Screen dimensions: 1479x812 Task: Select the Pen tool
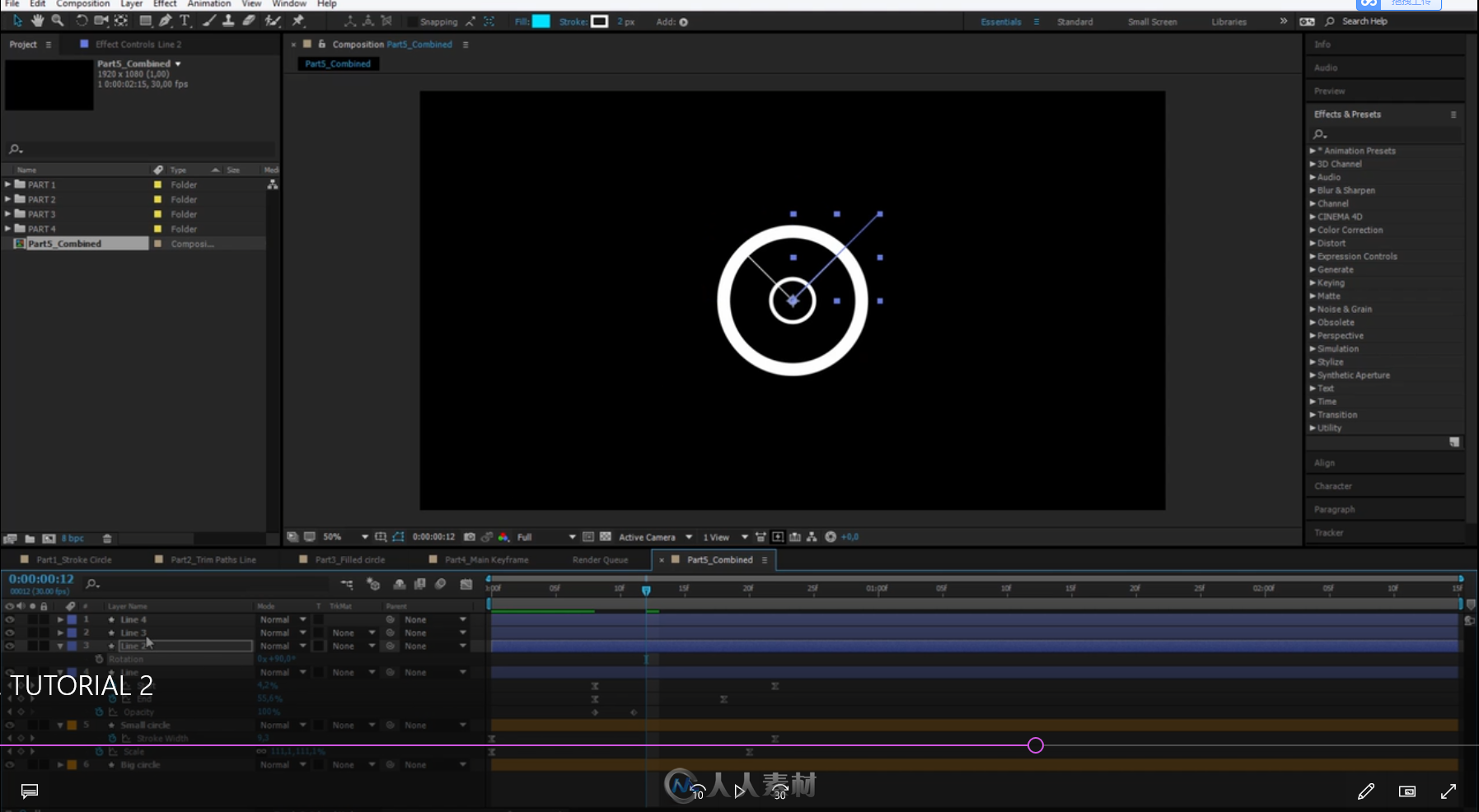point(165,21)
